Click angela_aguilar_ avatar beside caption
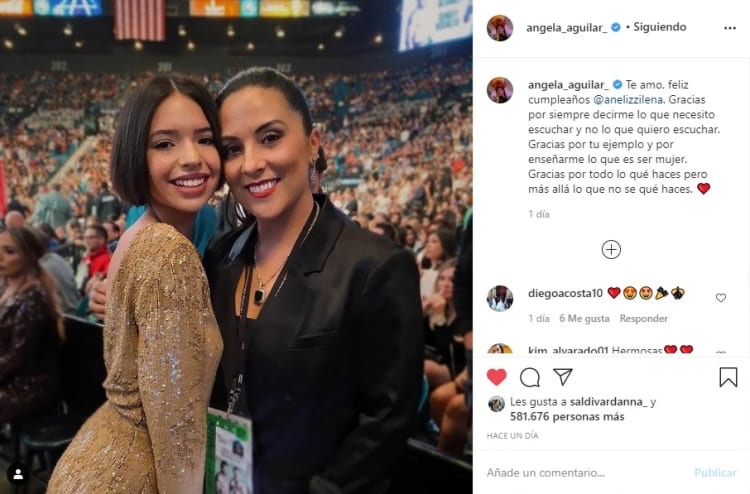 click(500, 90)
